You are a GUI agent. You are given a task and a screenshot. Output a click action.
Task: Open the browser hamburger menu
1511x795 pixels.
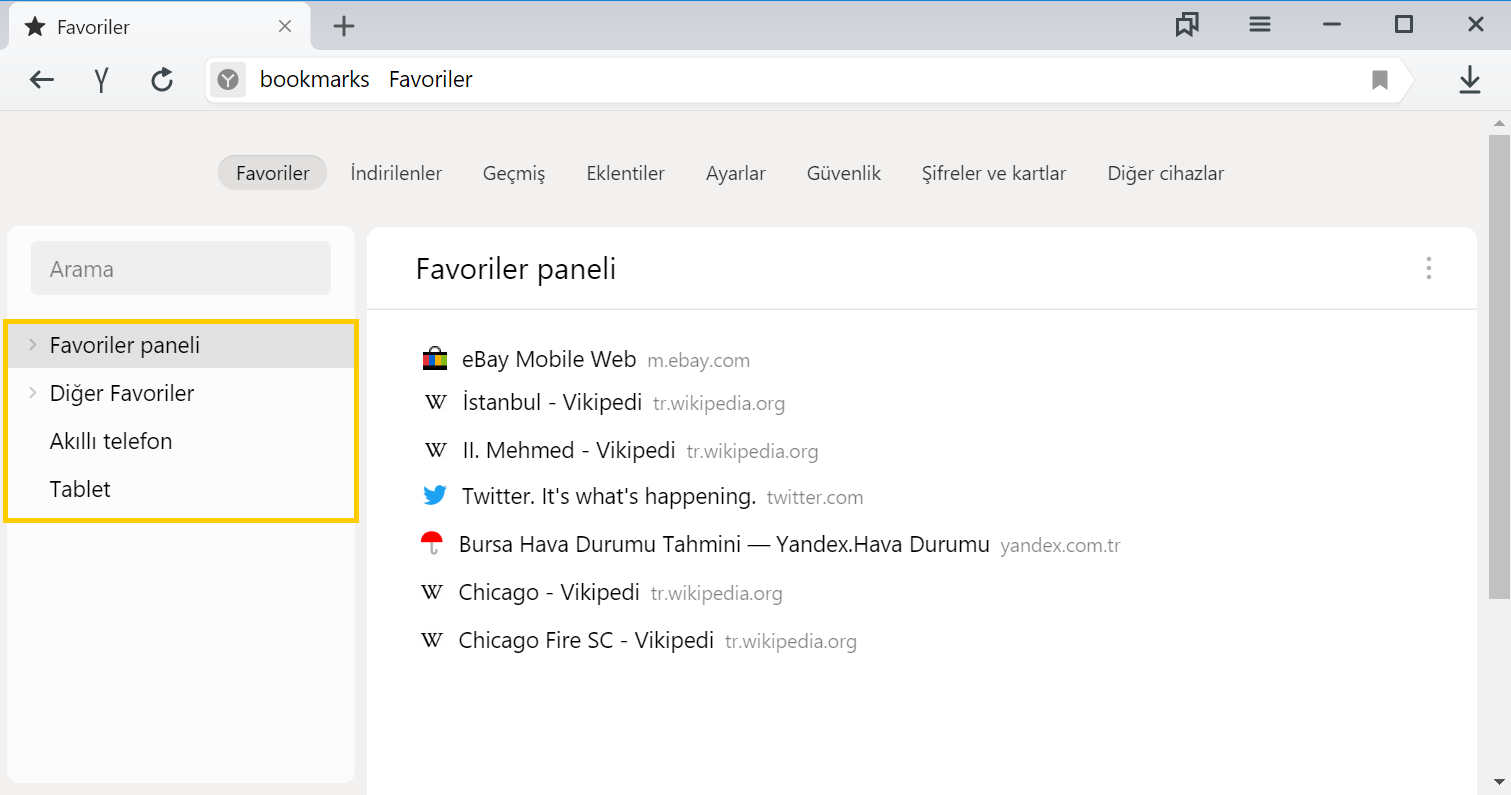[x=1260, y=25]
